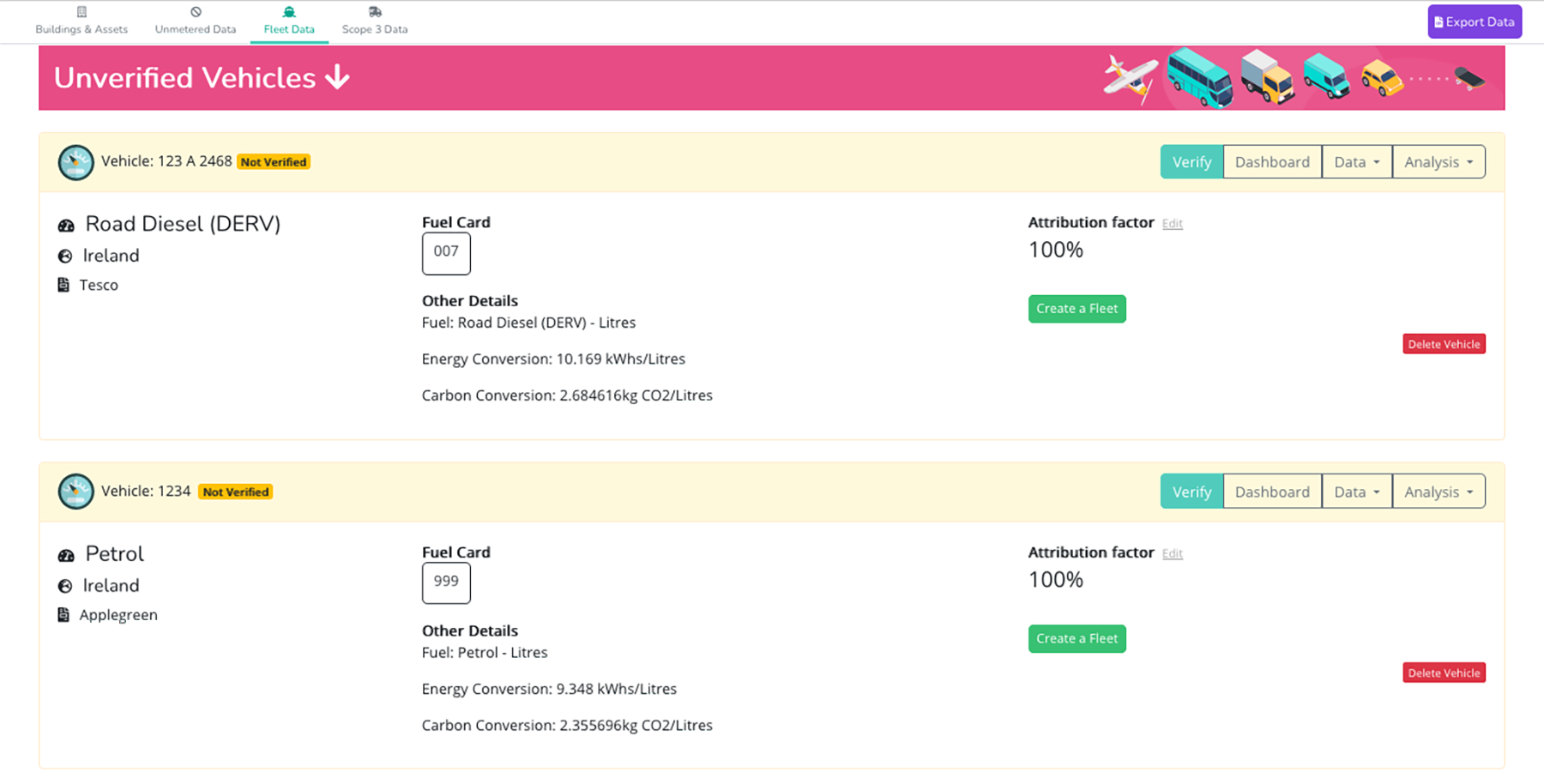Viewport: 1544px width, 784px height.
Task: Switch to the Unmetered Data tab
Action: click(x=196, y=21)
